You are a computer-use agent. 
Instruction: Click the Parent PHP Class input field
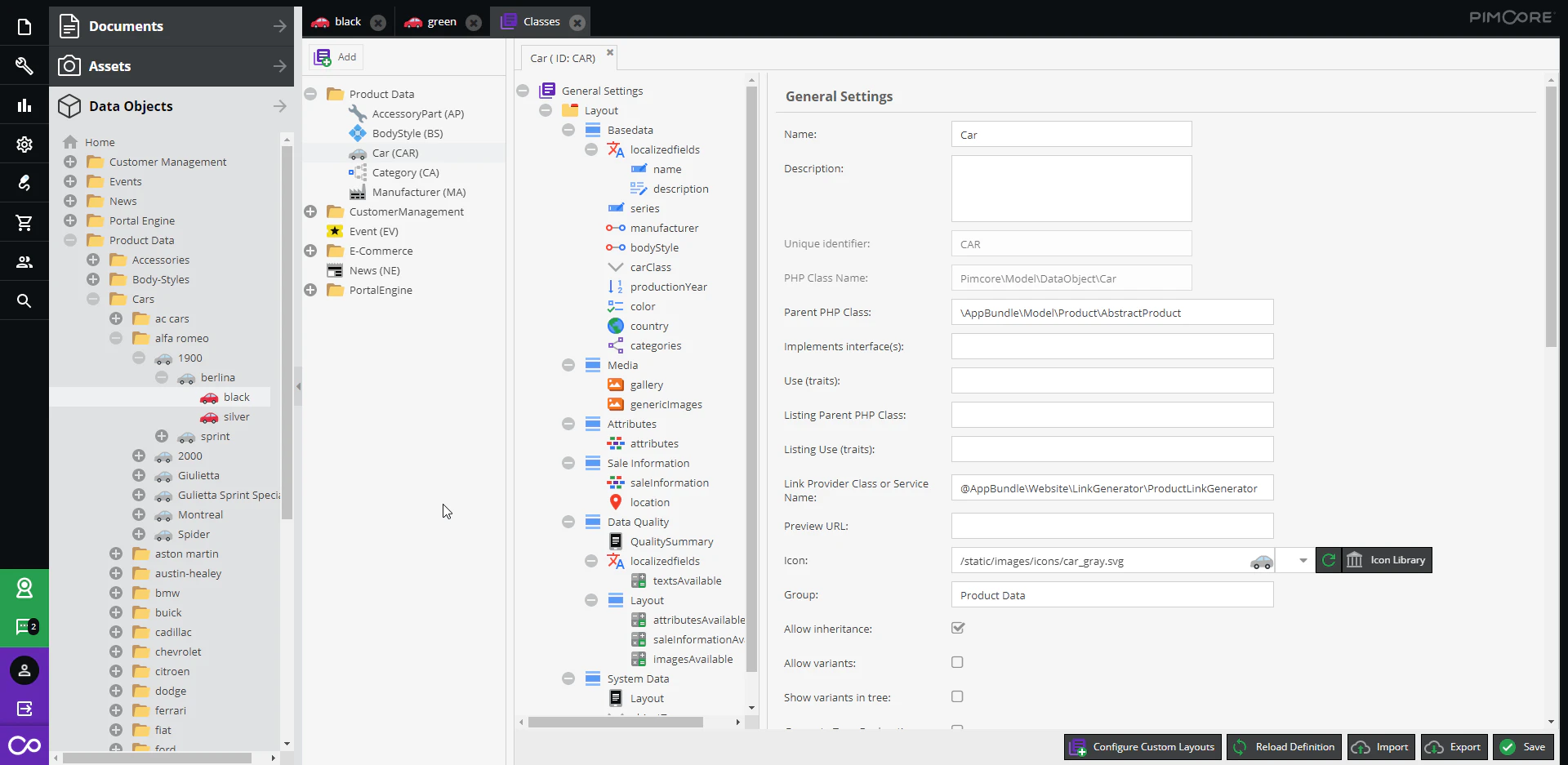coord(1112,312)
